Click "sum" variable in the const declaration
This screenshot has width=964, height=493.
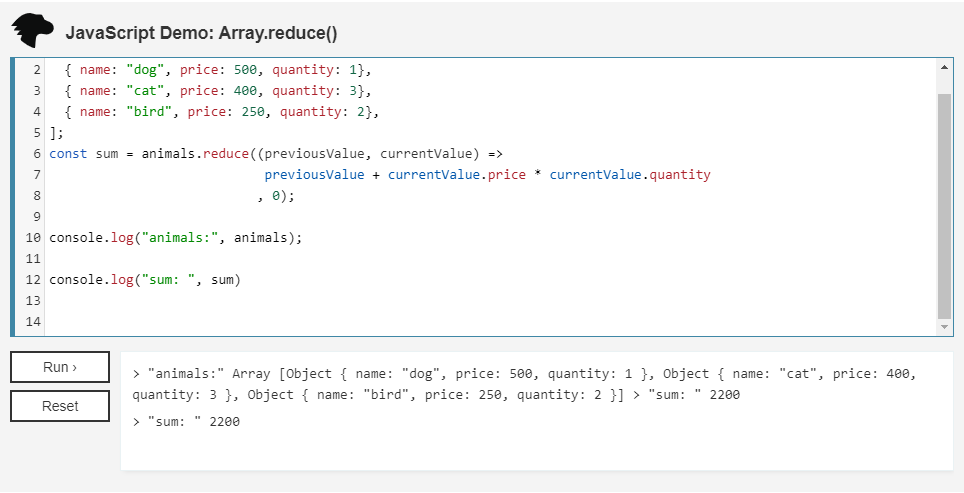click(x=107, y=154)
